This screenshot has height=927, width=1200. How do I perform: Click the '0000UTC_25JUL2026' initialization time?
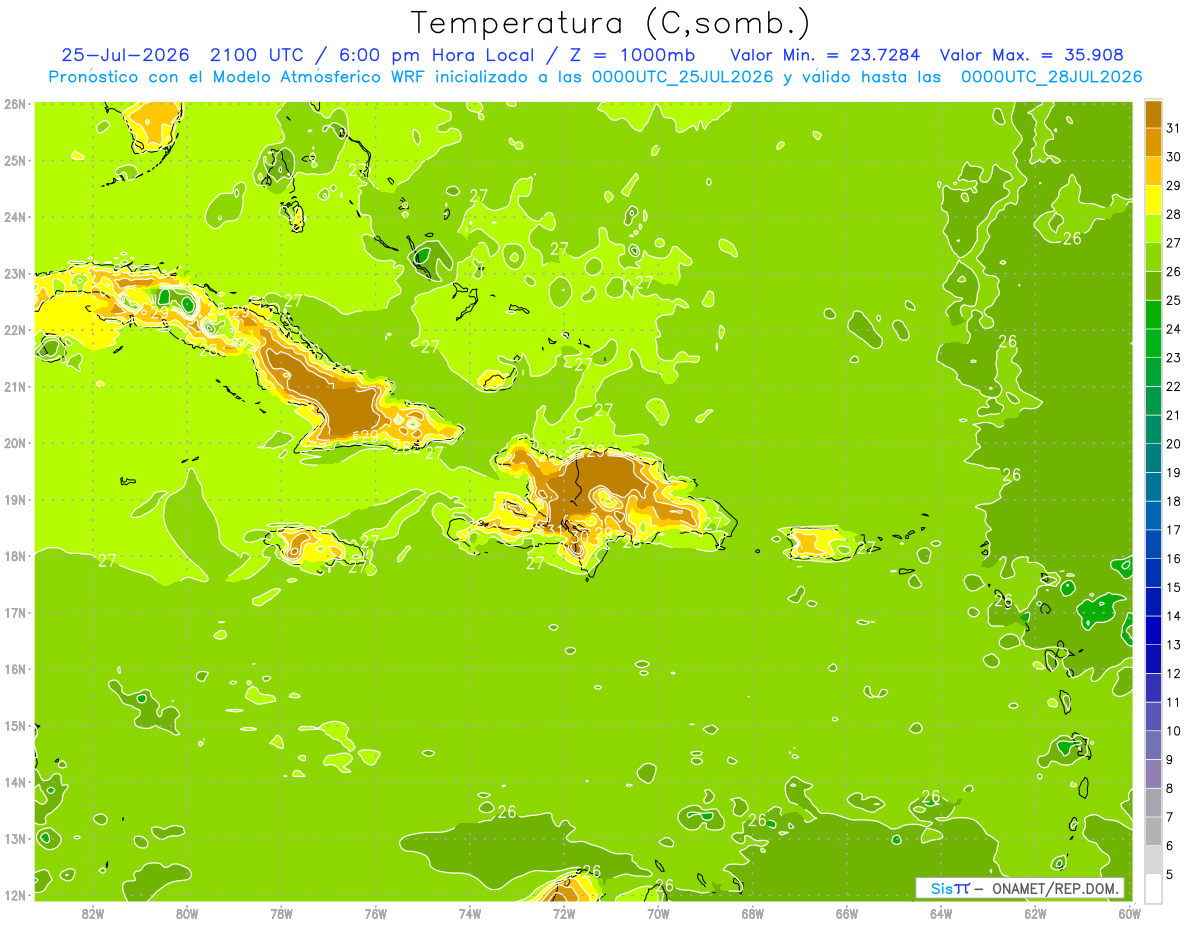pyautogui.click(x=682, y=77)
